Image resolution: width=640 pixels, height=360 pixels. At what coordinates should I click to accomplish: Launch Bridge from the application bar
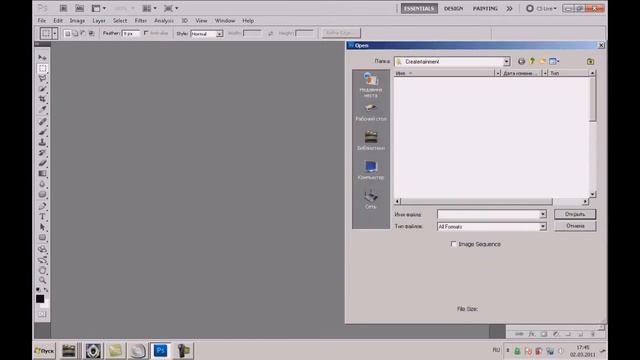(63, 8)
